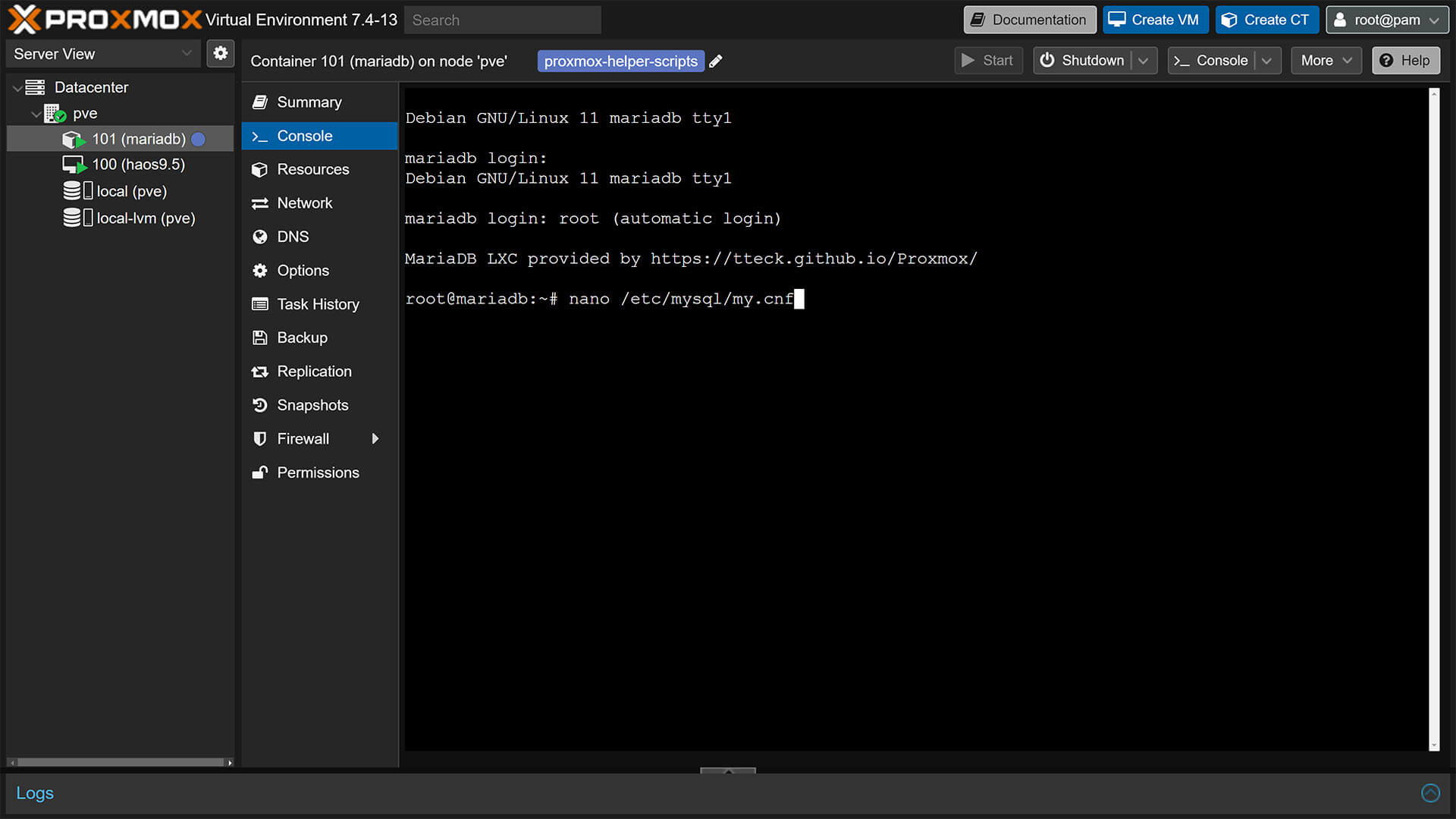The width and height of the screenshot is (1456, 819).
Task: Open the Permissions section
Action: 260,472
